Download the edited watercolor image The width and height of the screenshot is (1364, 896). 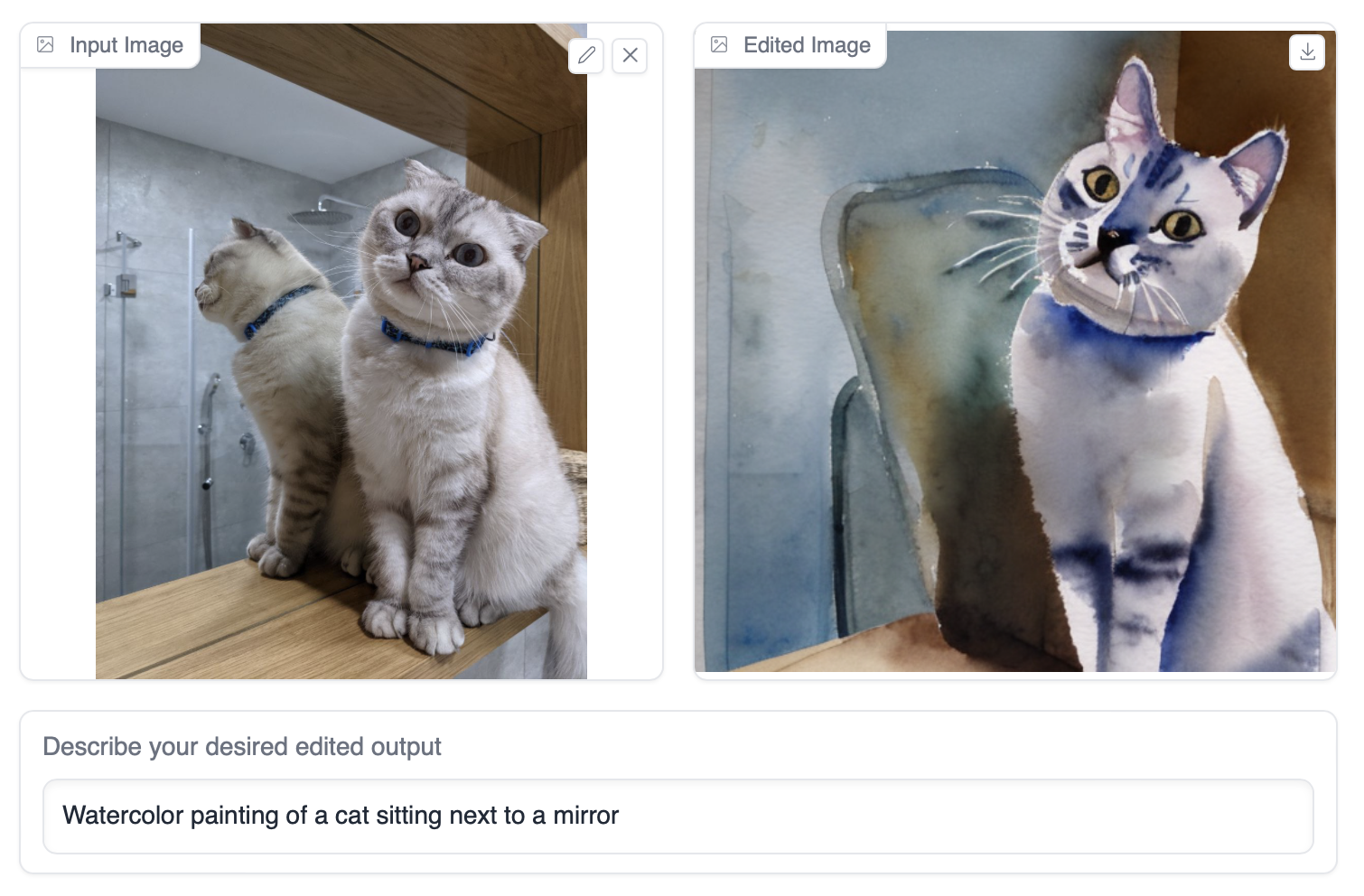point(1306,52)
